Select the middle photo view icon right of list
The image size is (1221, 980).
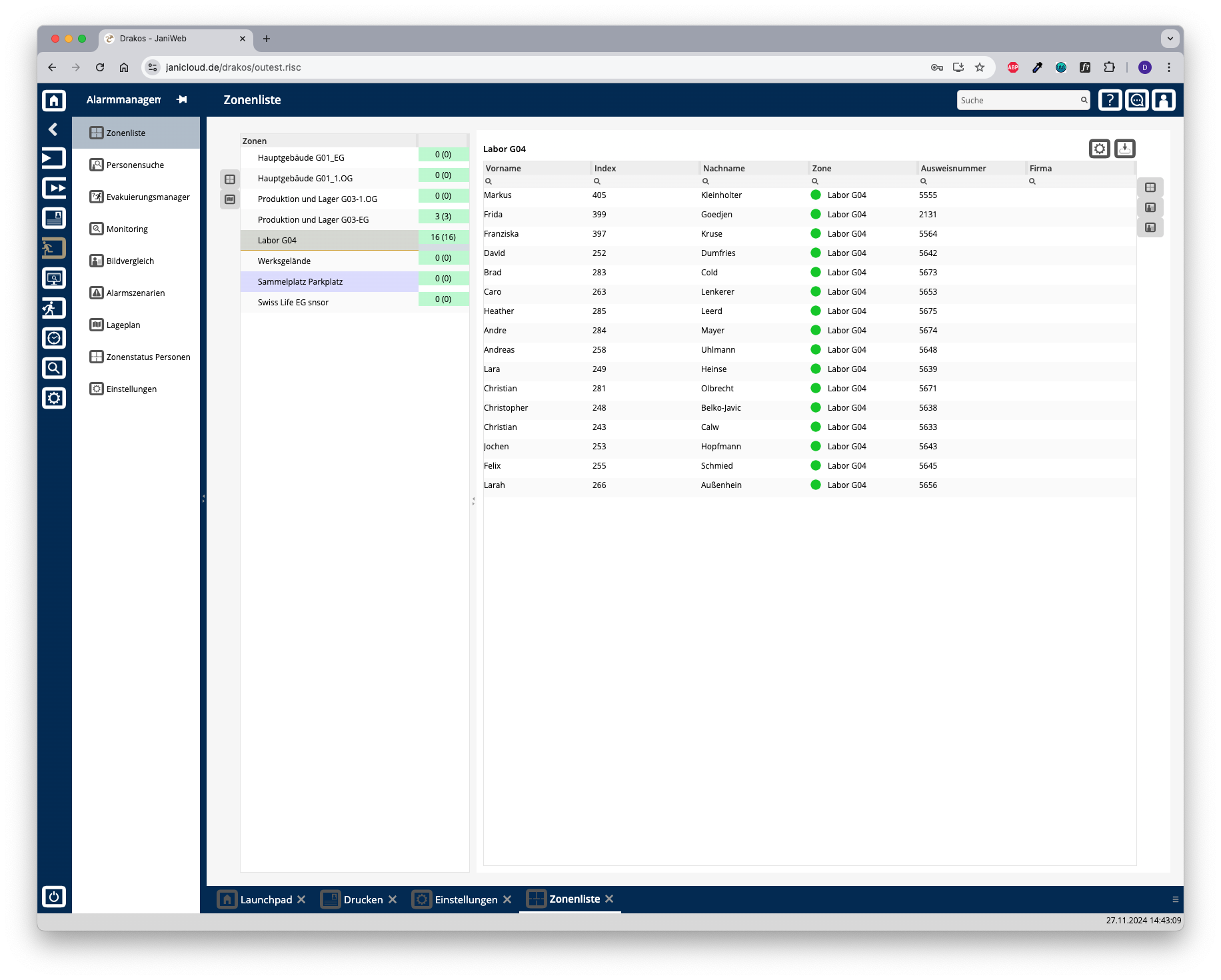(1150, 207)
